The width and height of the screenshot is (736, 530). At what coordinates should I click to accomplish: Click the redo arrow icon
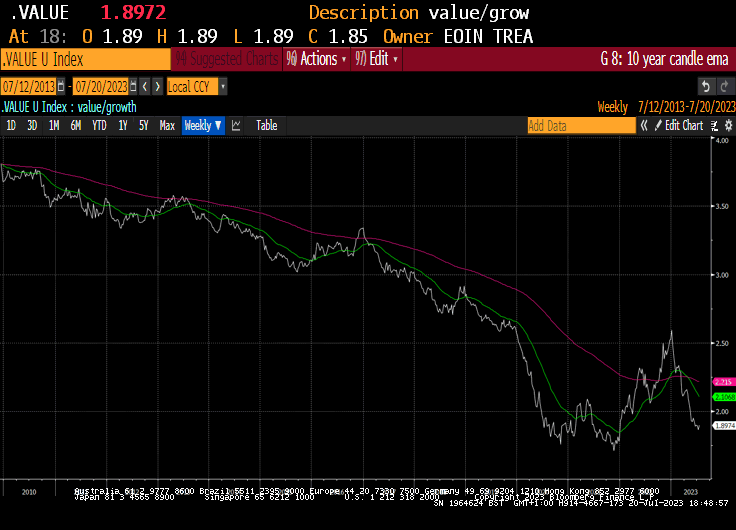[x=724, y=86]
